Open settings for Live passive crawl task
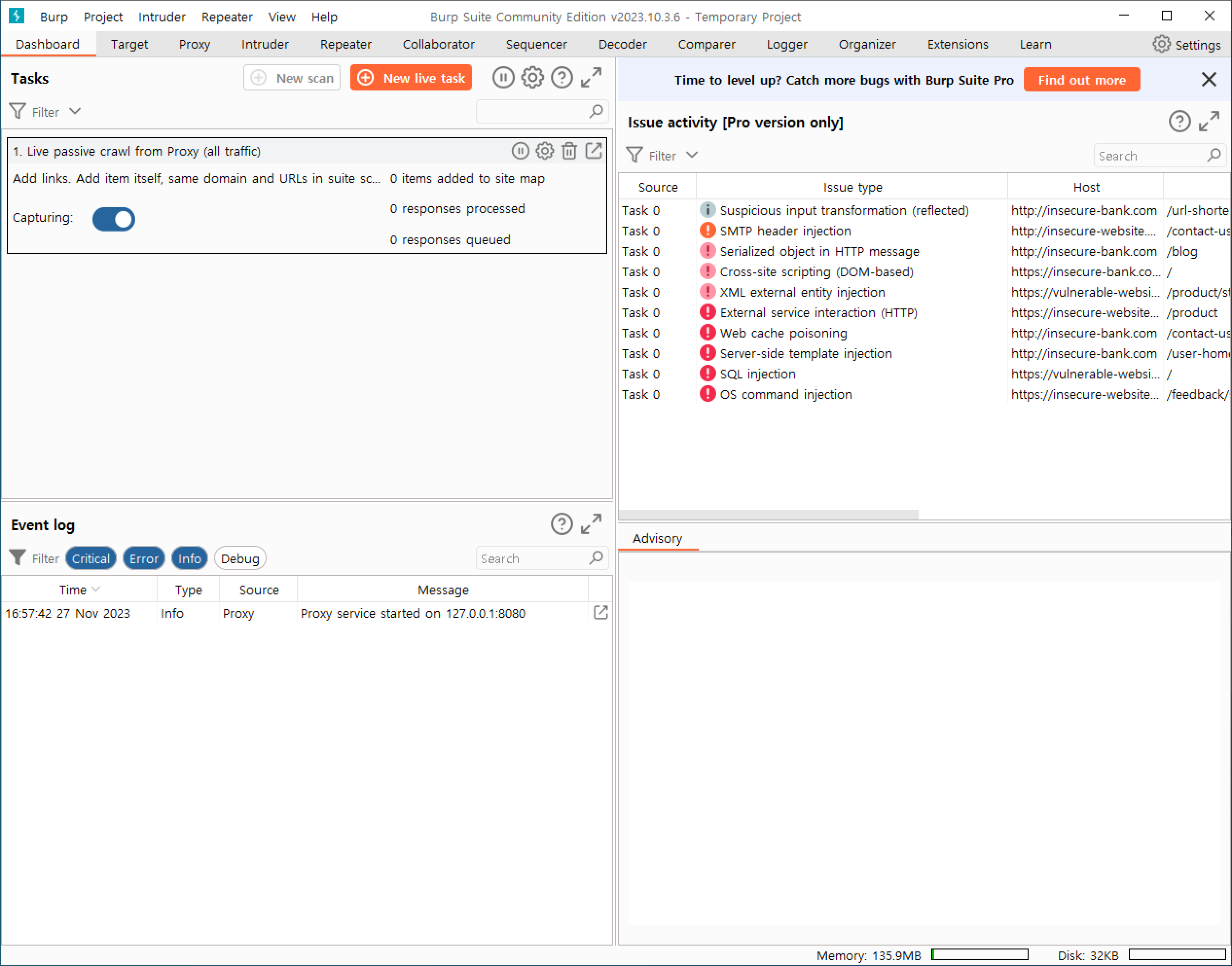This screenshot has height=966, width=1232. click(x=545, y=151)
